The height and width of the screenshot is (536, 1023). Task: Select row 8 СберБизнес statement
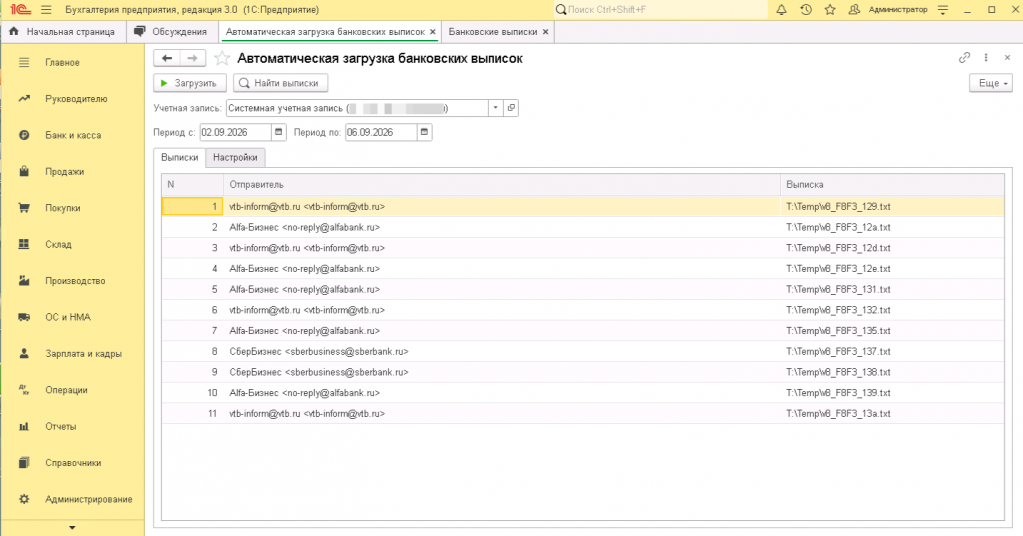click(x=583, y=351)
